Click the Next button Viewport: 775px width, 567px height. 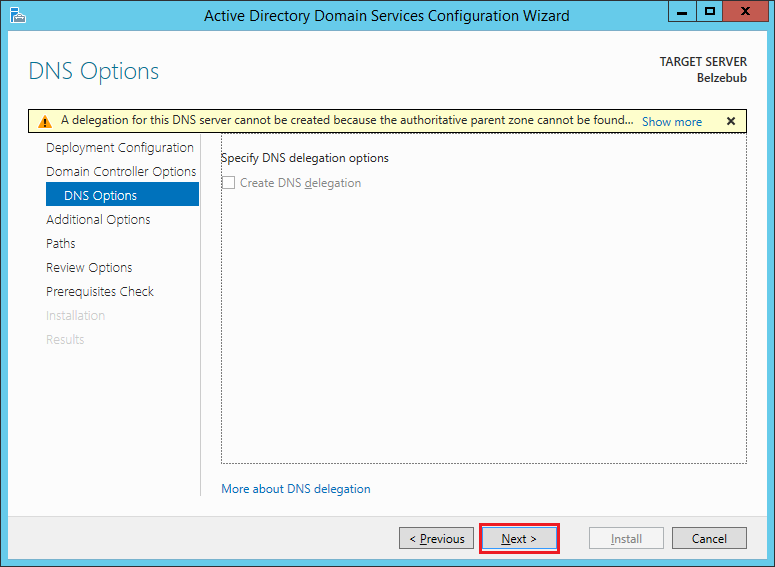coord(519,538)
